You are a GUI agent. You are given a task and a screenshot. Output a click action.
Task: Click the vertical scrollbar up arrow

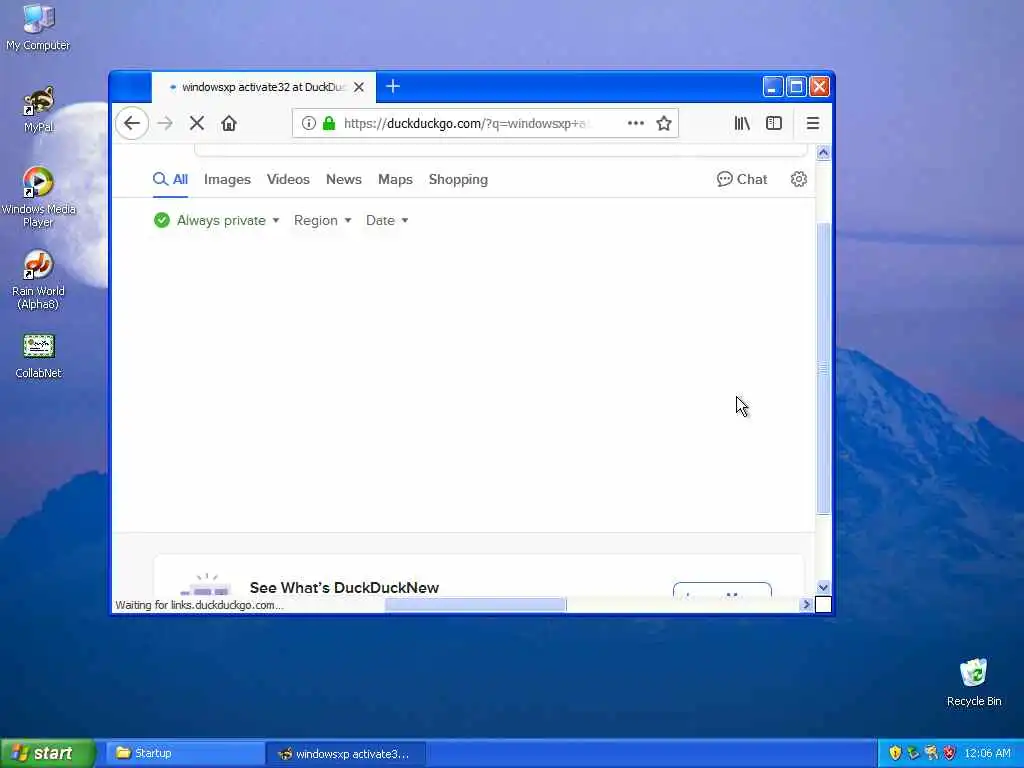pyautogui.click(x=823, y=152)
